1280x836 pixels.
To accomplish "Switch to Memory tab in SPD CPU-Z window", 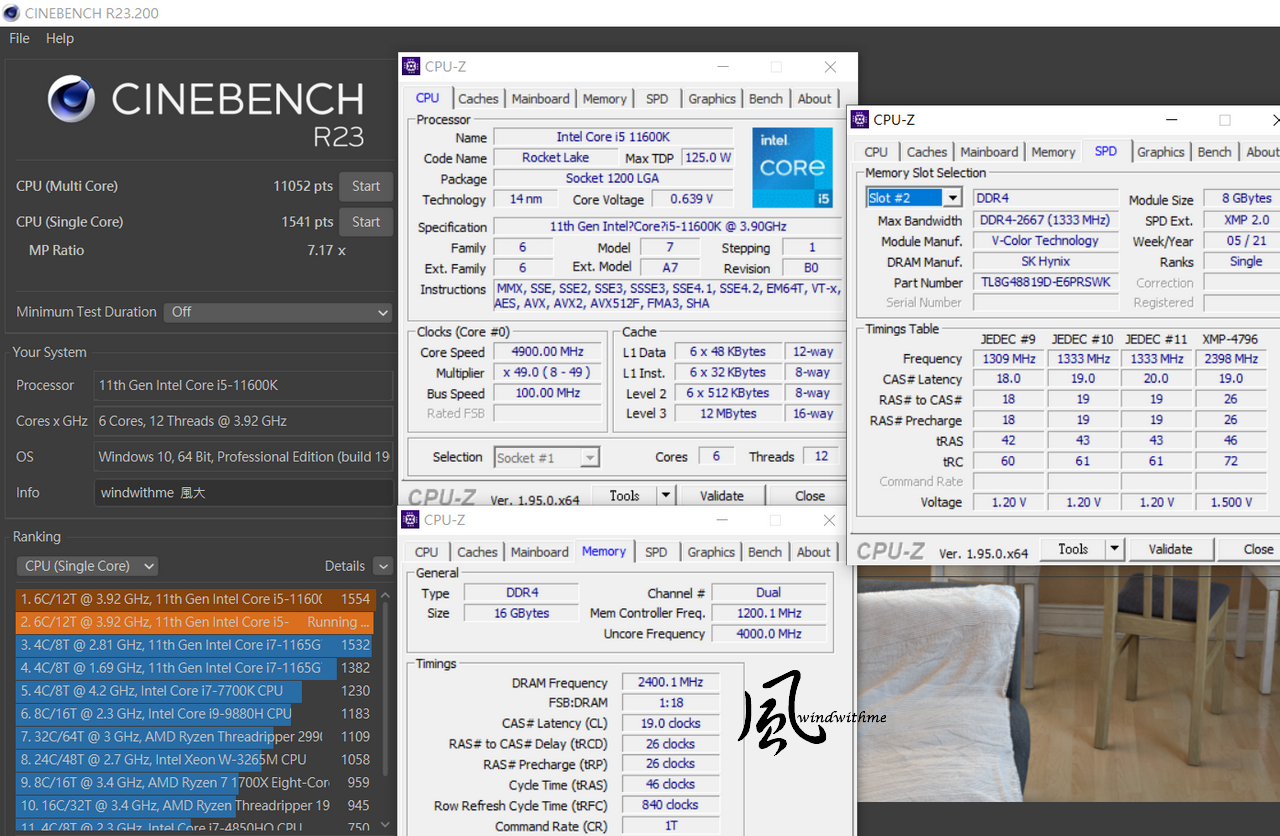I will coord(1053,152).
